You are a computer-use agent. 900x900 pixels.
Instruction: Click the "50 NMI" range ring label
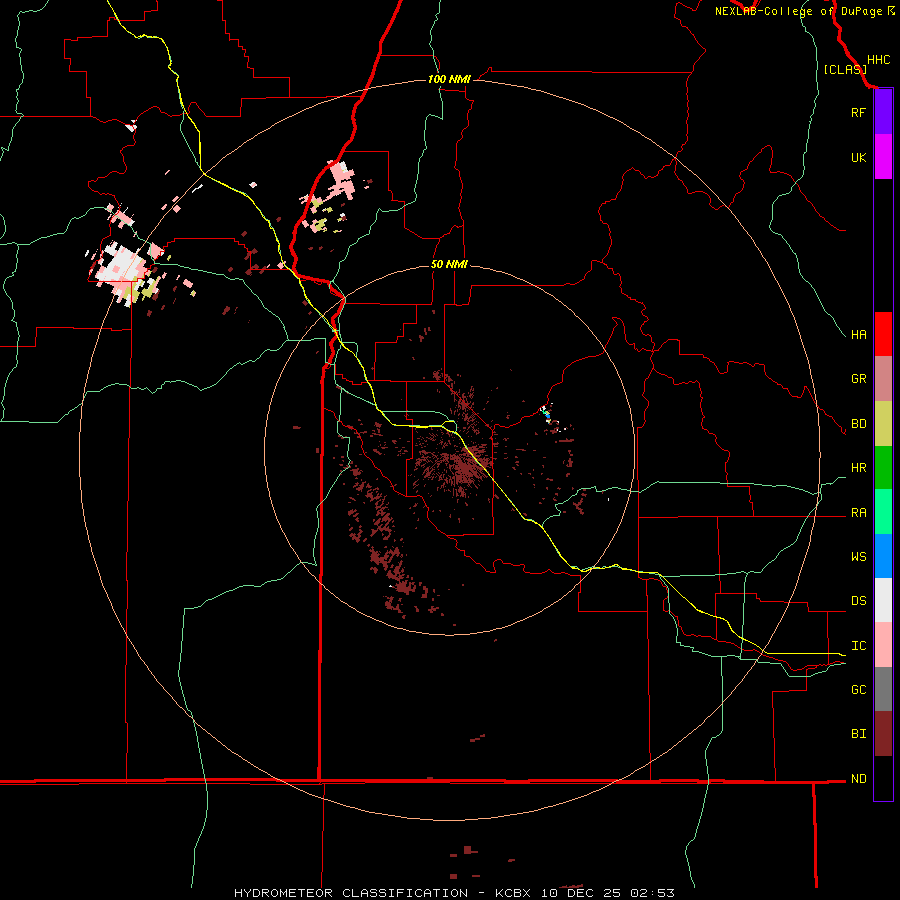pos(449,264)
